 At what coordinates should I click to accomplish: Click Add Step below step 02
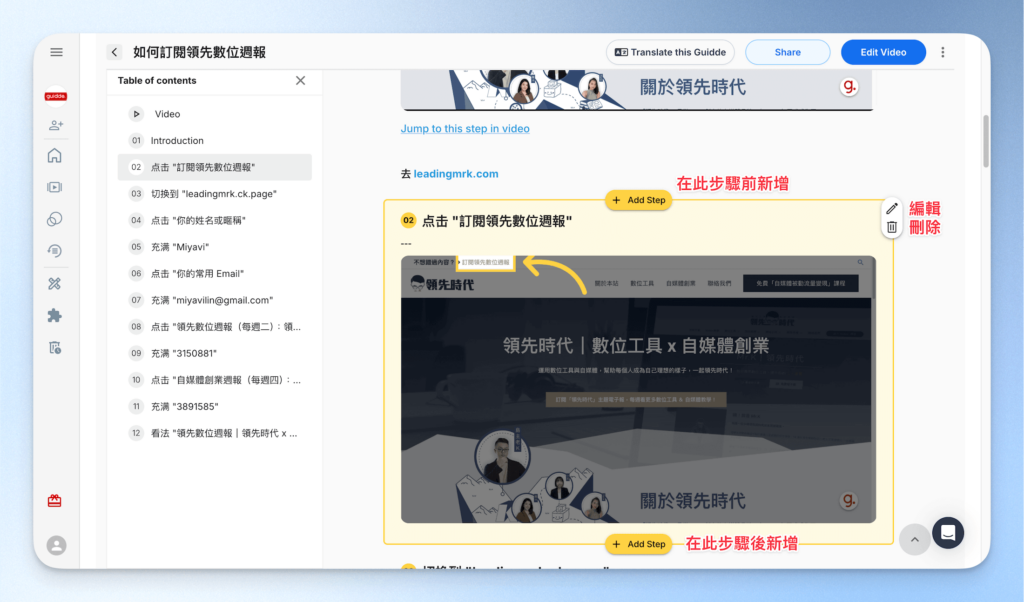tap(639, 544)
